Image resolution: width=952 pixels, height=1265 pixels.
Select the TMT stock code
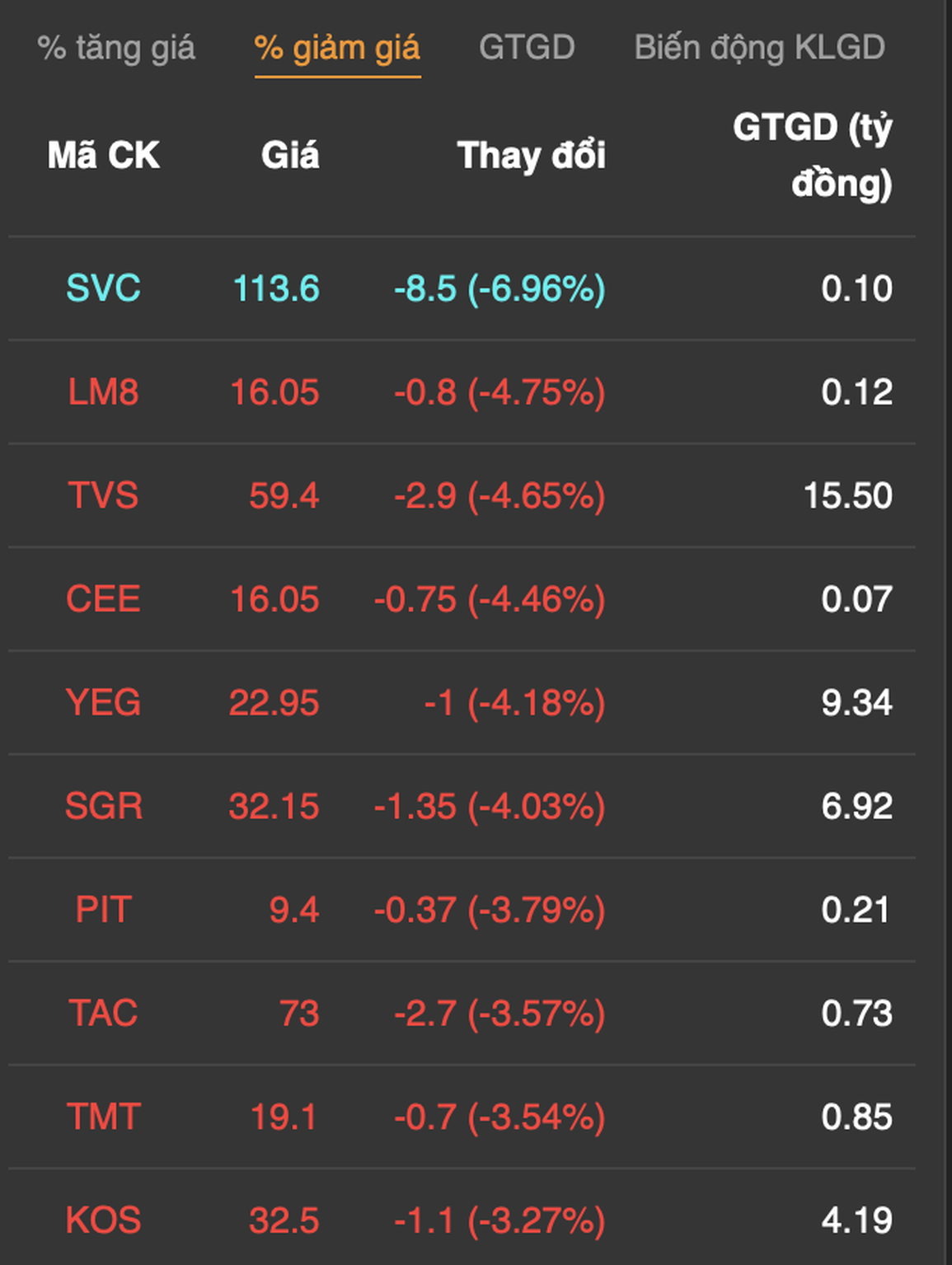point(103,1117)
